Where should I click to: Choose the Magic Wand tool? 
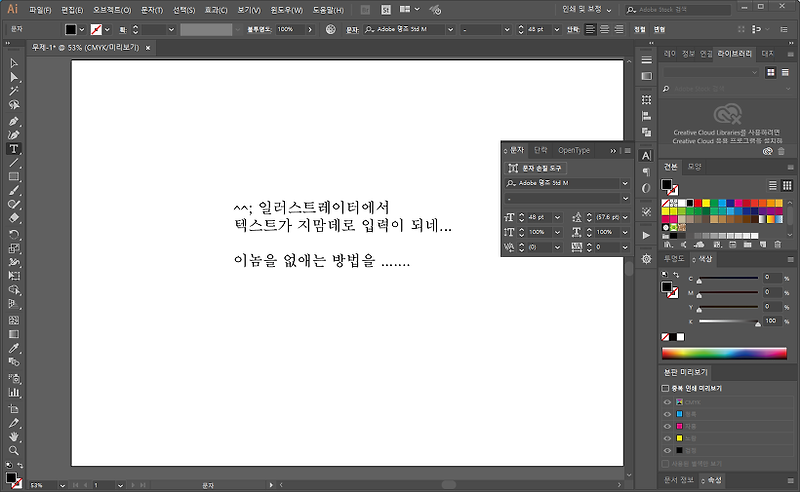(14, 91)
